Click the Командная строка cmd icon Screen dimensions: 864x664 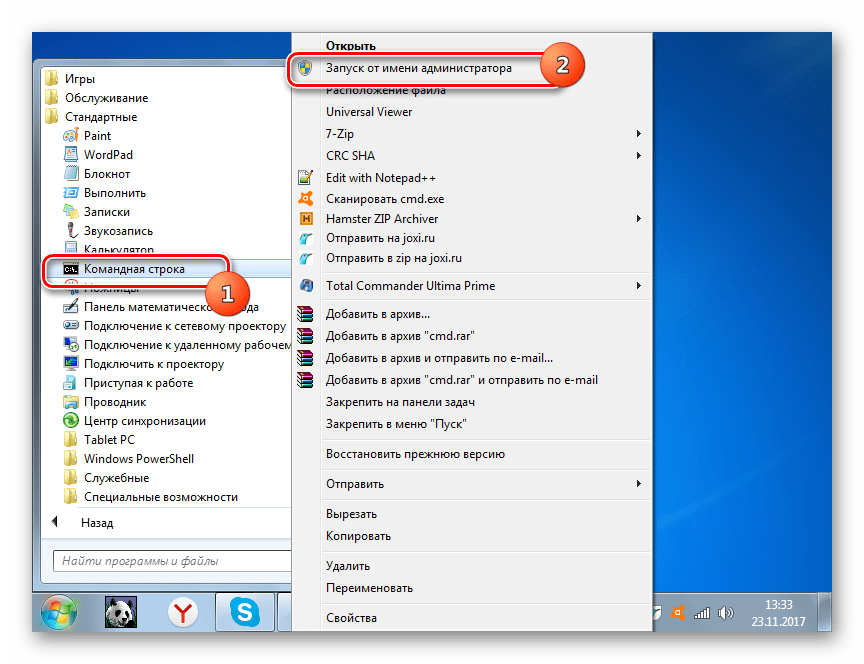tap(71, 269)
